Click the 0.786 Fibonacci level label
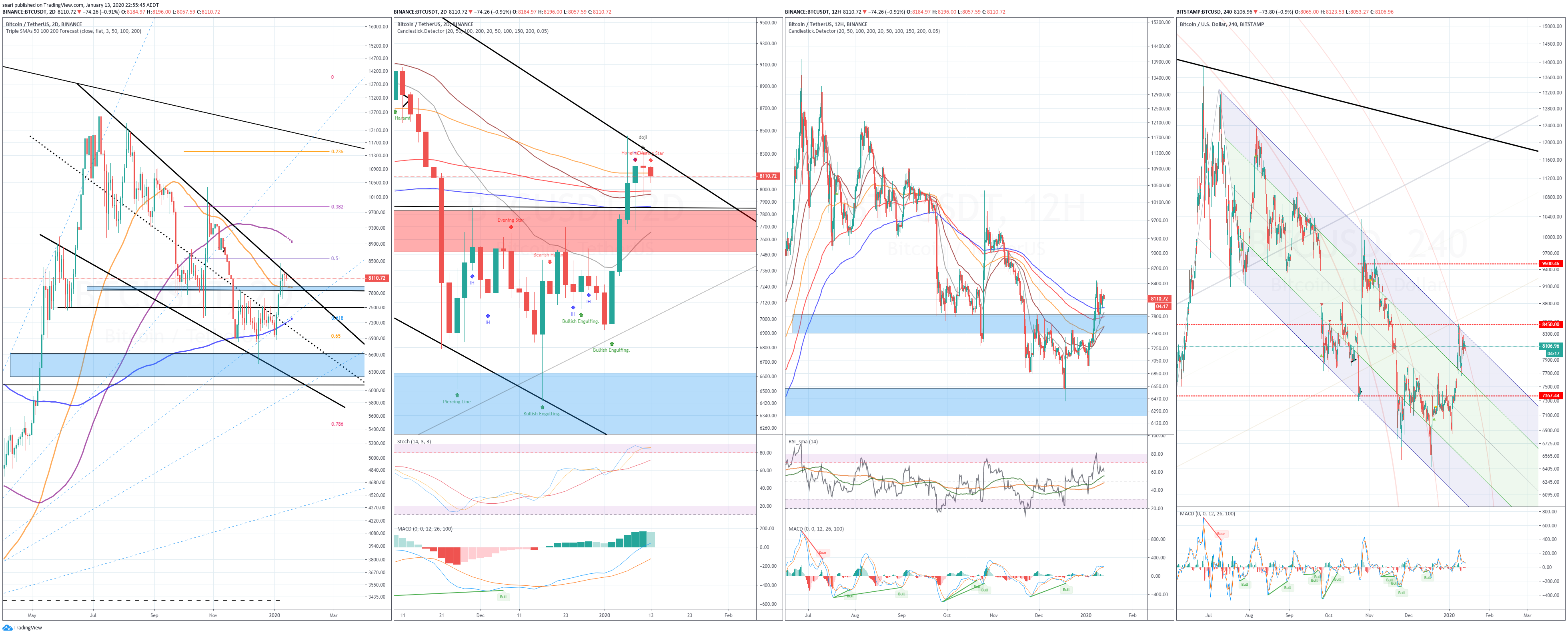The image size is (1568, 635). 337,425
